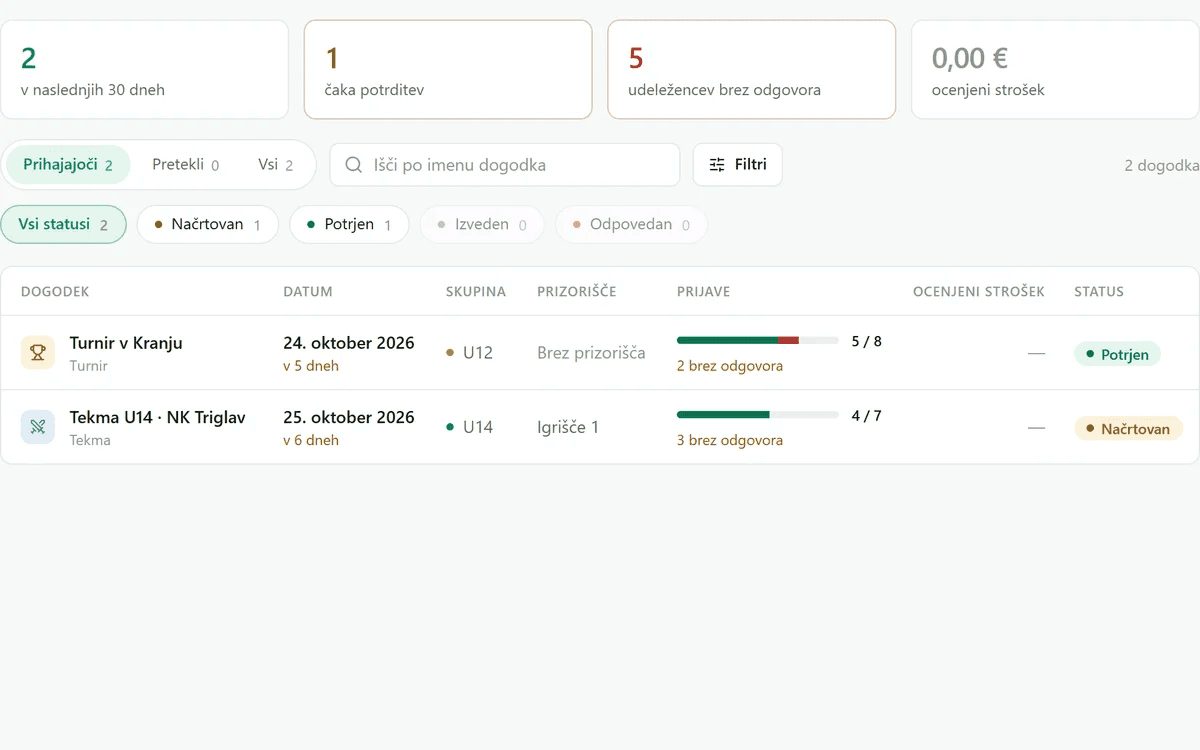Viewport: 1200px width, 750px height.
Task: Open the 'čaka potrditev' summary card
Action: (448, 70)
